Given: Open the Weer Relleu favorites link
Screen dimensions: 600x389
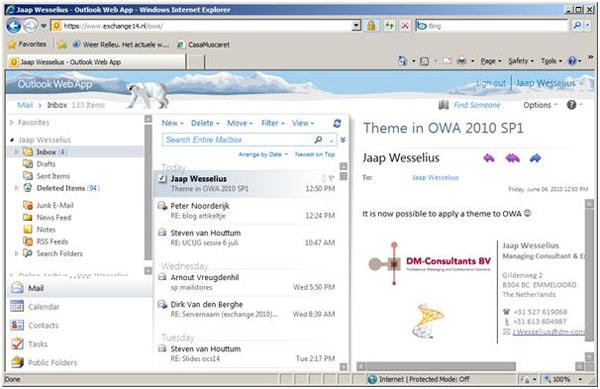Looking at the screenshot, I should click(x=121, y=45).
